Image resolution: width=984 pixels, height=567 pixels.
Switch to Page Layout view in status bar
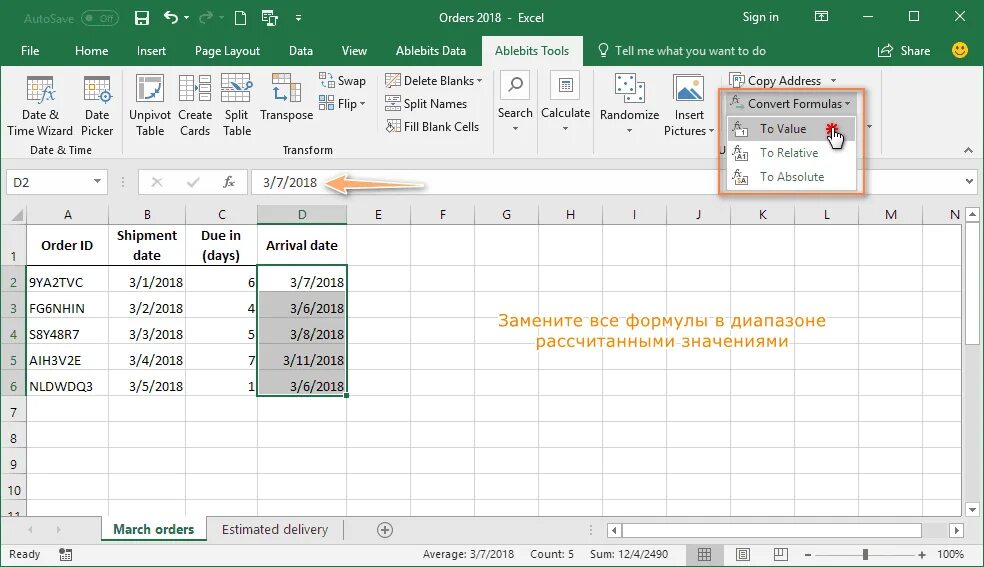[x=743, y=554]
